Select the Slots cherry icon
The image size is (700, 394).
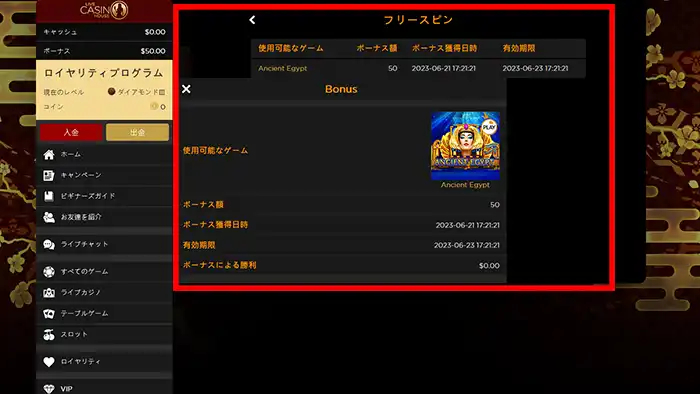[x=49, y=335]
